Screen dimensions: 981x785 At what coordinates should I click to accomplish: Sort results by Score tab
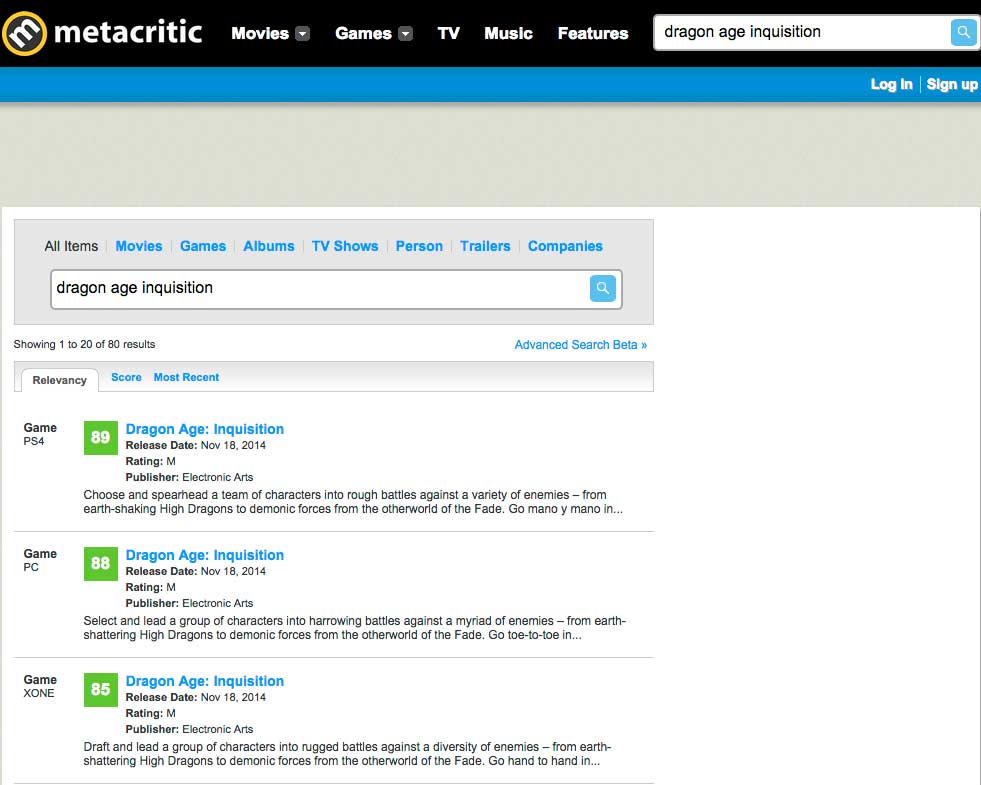[126, 377]
